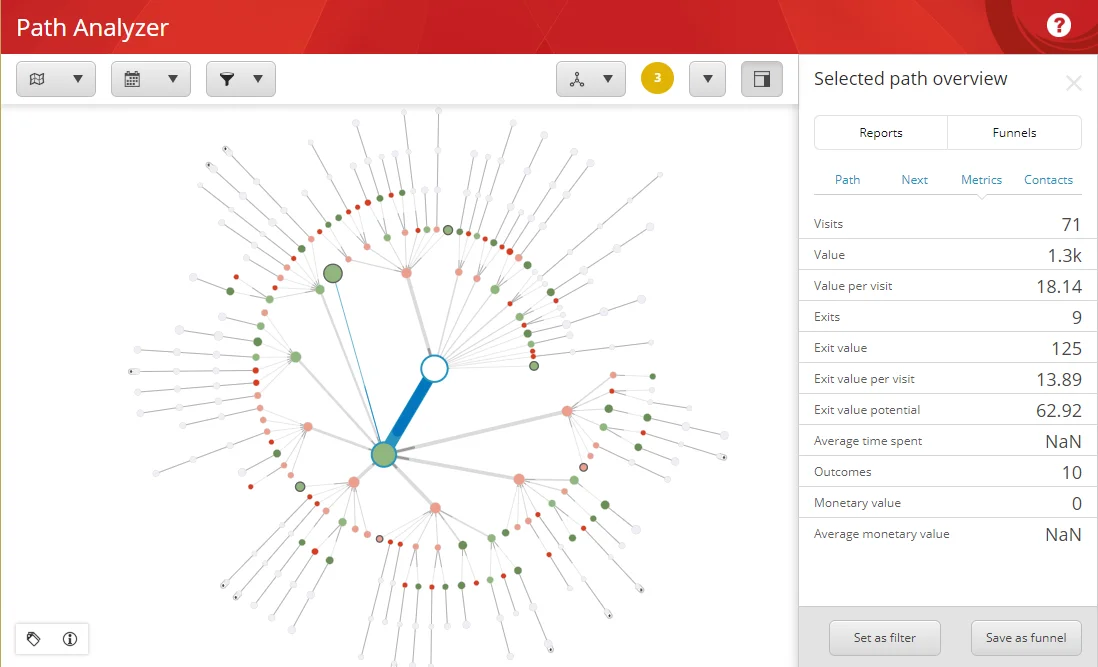Toggle the side panel layout button

(762, 79)
